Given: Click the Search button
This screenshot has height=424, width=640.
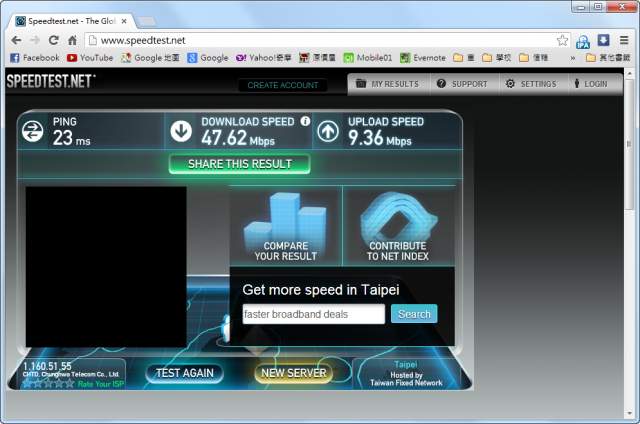Looking at the screenshot, I should tap(414, 314).
